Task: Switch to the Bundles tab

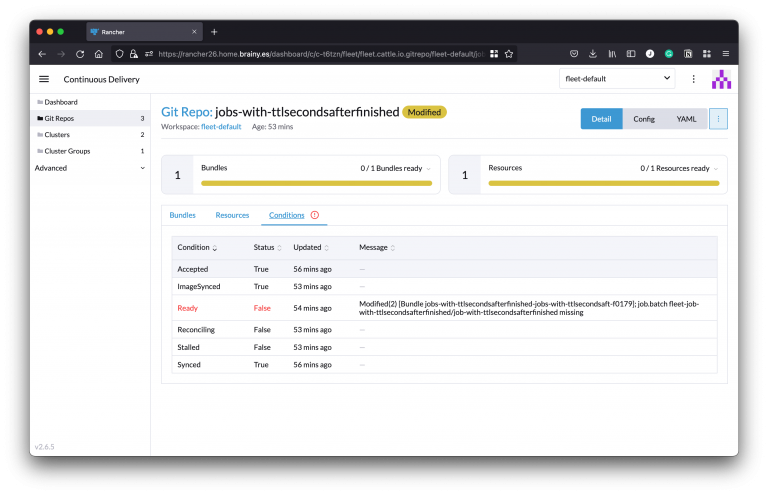Action: point(182,215)
